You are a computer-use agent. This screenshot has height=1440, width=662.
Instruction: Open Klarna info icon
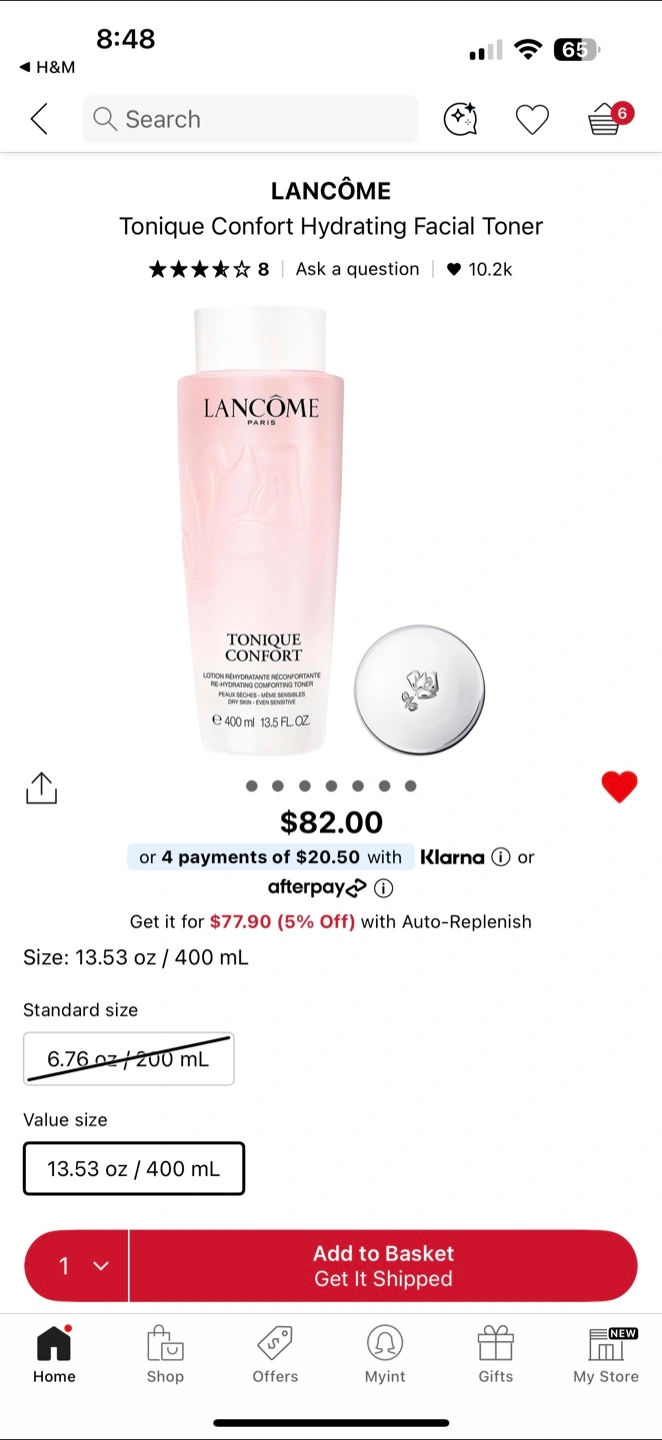point(501,857)
